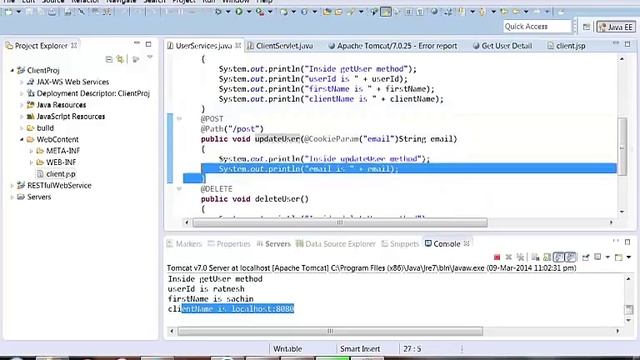The height and width of the screenshot is (360, 640).
Task: Close the Console view X
Action: tap(467, 243)
